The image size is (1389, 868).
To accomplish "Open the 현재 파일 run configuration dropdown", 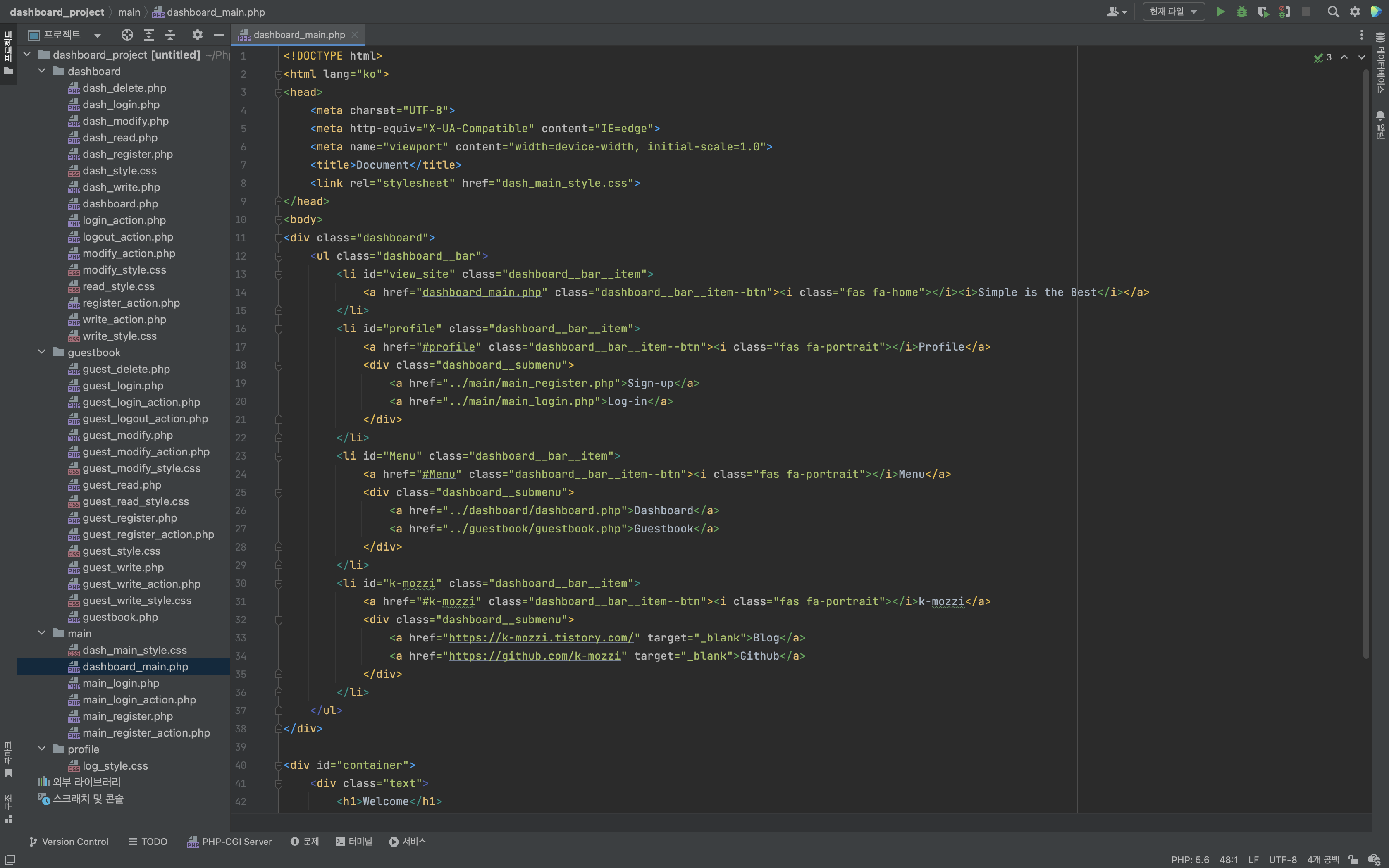I will [x=1173, y=12].
